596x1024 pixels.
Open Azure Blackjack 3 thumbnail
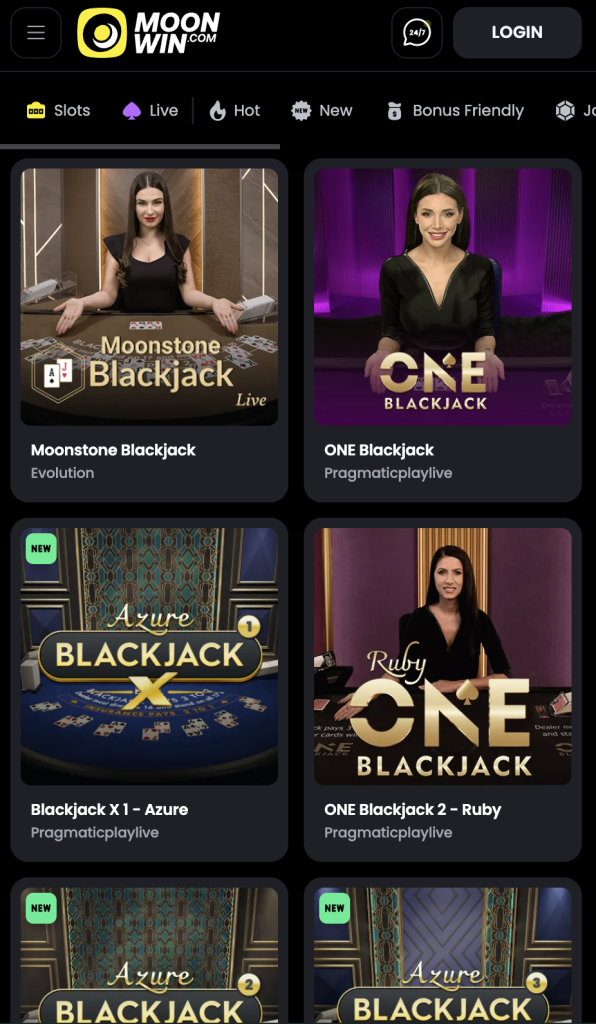point(443,955)
